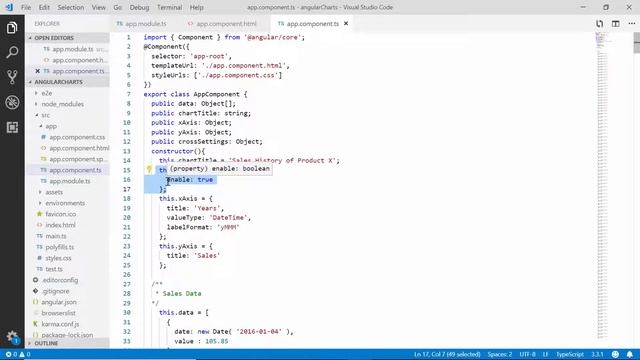The width and height of the screenshot is (640, 360).
Task: Open the File menu
Action: (x=26, y=7)
